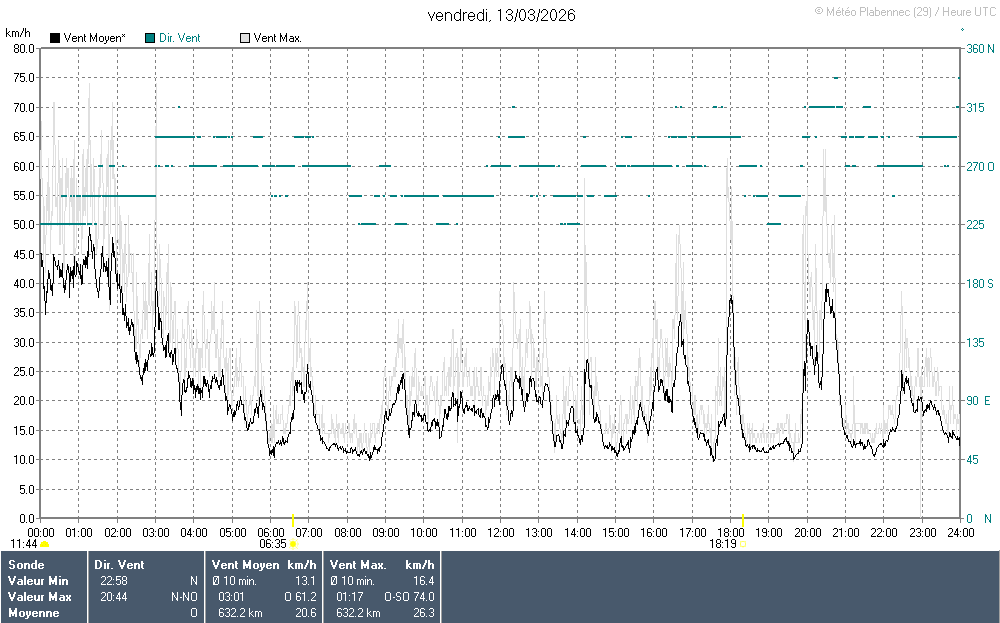The height and width of the screenshot is (623, 1000).
Task: Open the Météo Plabennec copyright link
Action: [x=905, y=11]
